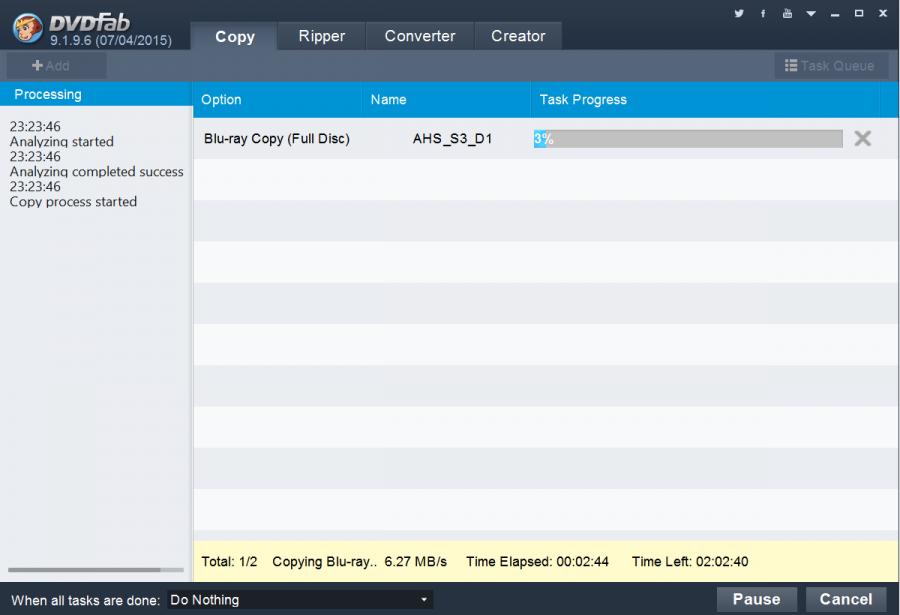
Task: Switch to the Copy tab
Action: pyautogui.click(x=234, y=36)
